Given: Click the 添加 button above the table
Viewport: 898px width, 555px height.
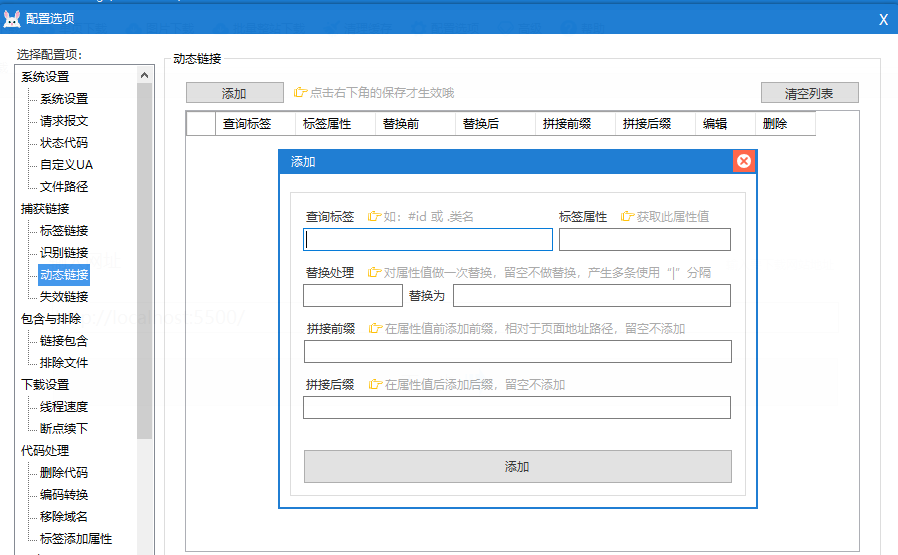Looking at the screenshot, I should click(234, 93).
